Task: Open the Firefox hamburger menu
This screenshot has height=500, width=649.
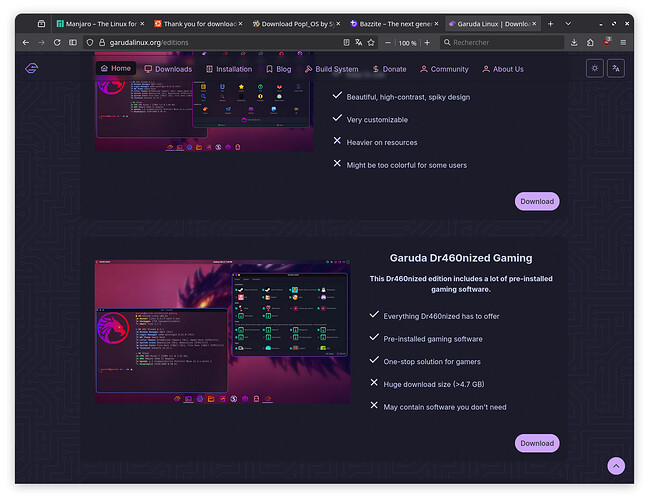Action: point(622,42)
